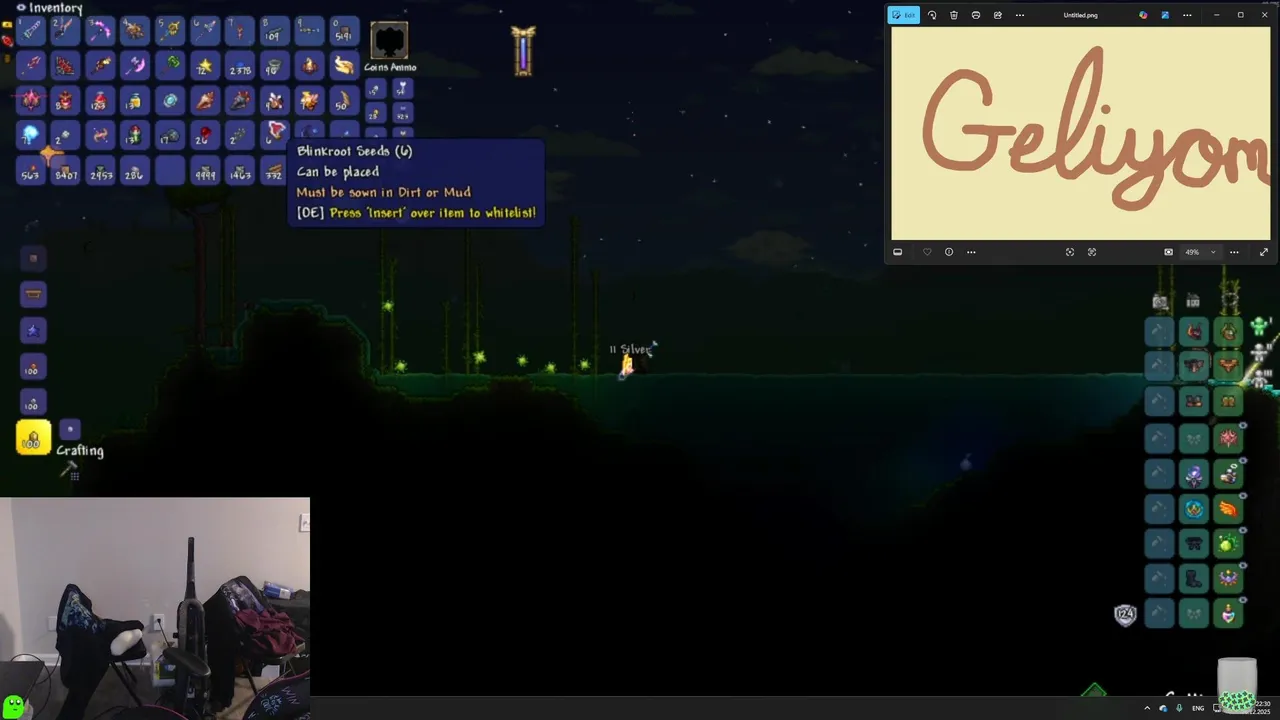1280x720 pixels.
Task: Select hotbar slot 1 weapon
Action: pos(31,32)
